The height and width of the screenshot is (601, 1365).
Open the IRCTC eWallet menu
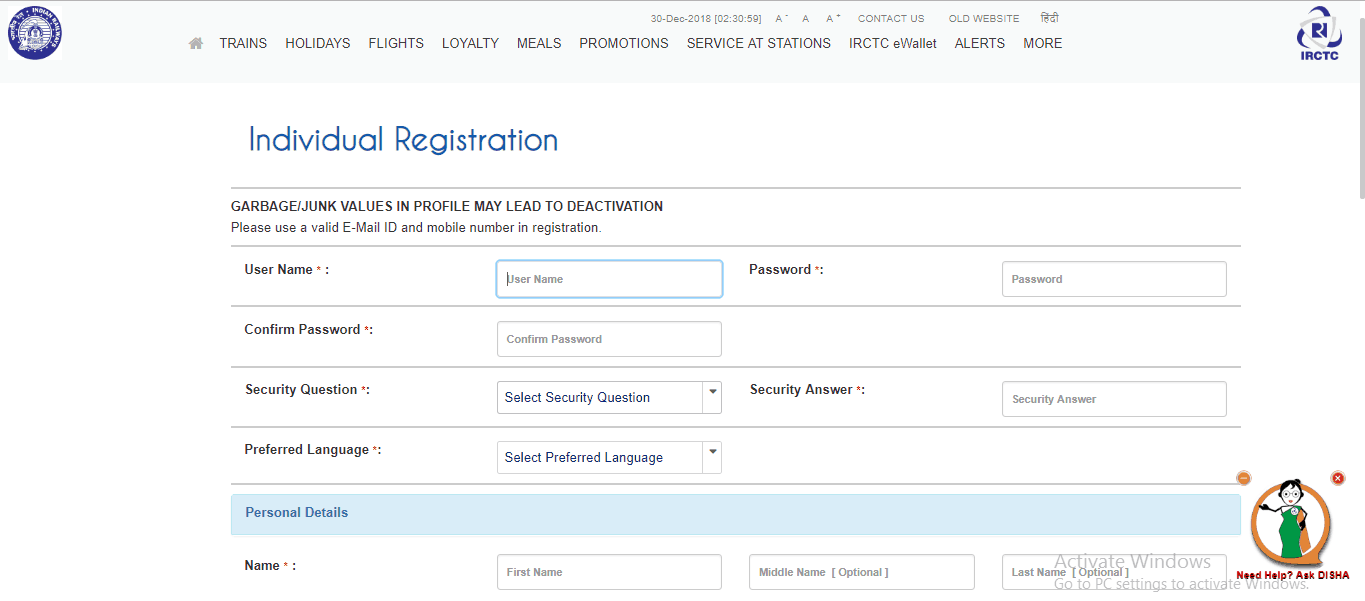[x=893, y=43]
